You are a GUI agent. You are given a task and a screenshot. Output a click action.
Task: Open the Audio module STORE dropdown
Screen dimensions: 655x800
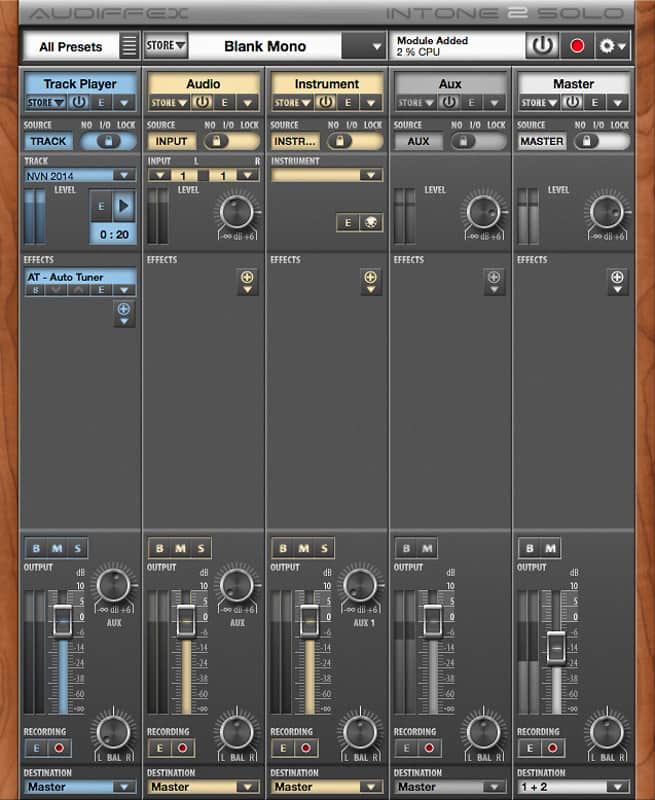click(x=169, y=103)
